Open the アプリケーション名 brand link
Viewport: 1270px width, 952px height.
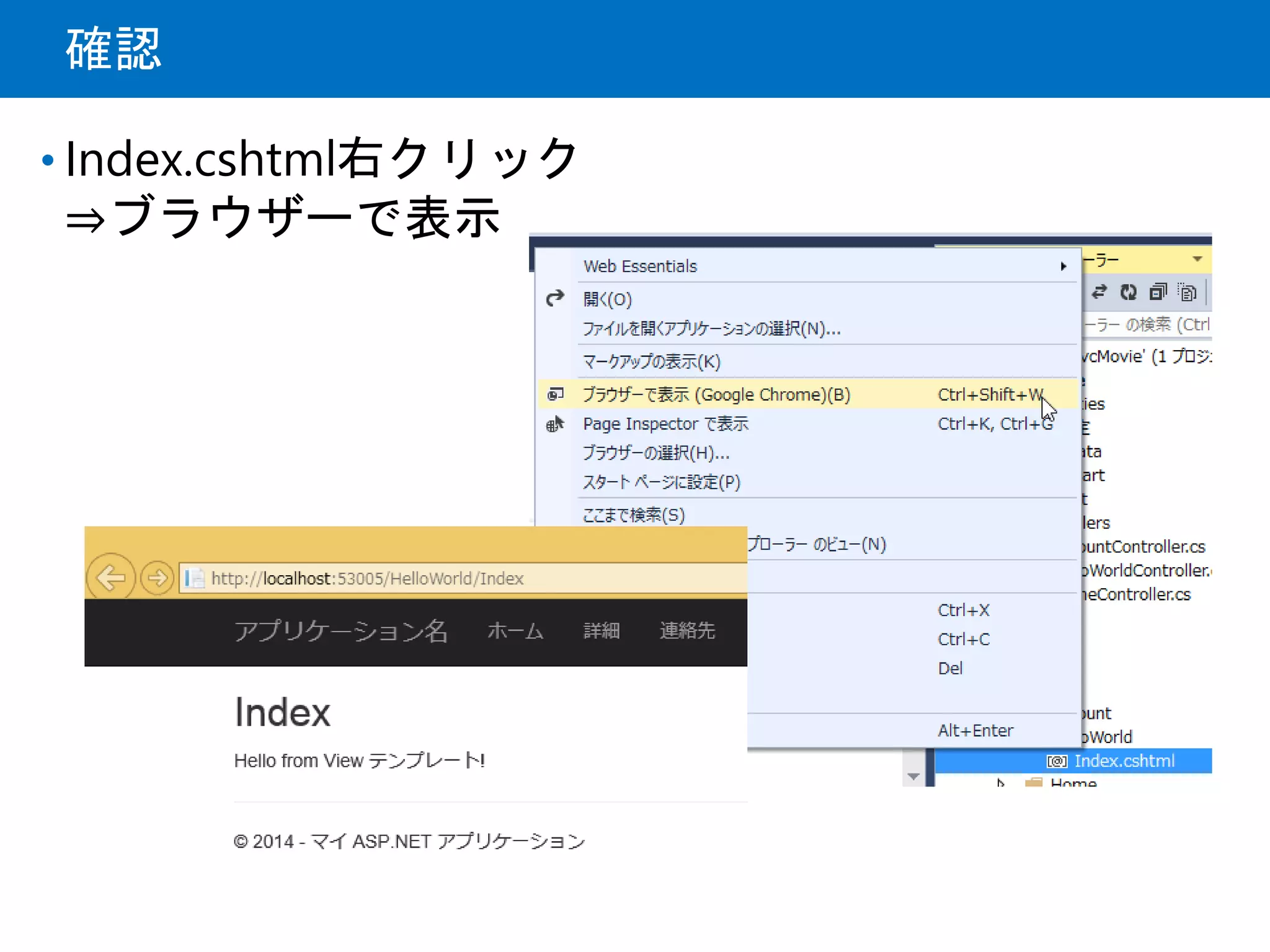click(x=341, y=631)
